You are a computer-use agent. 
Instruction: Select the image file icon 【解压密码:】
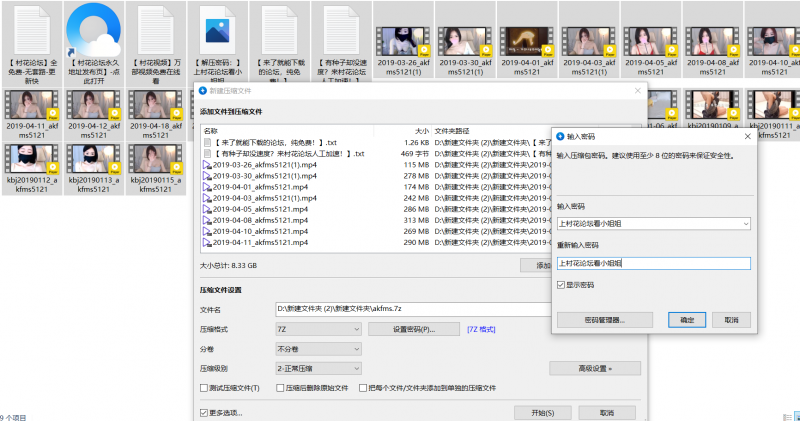point(217,31)
